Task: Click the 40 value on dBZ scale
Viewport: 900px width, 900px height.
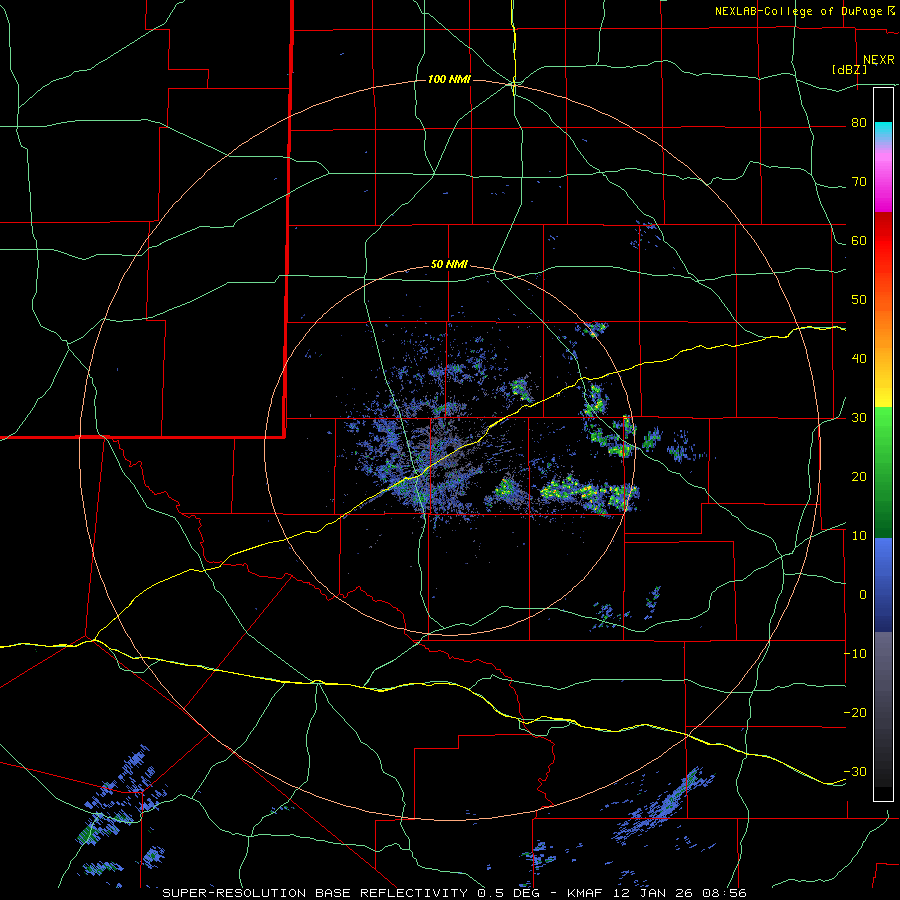Action: click(859, 359)
